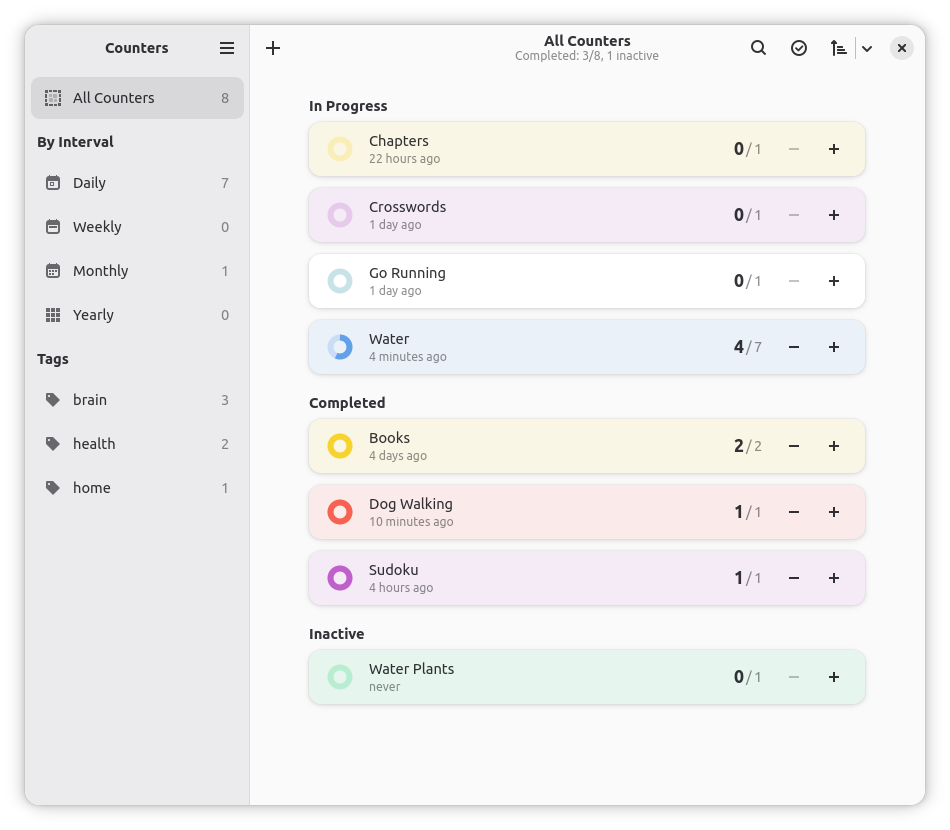Click Dog Walking's red ring icon
950x830 pixels.
click(340, 512)
